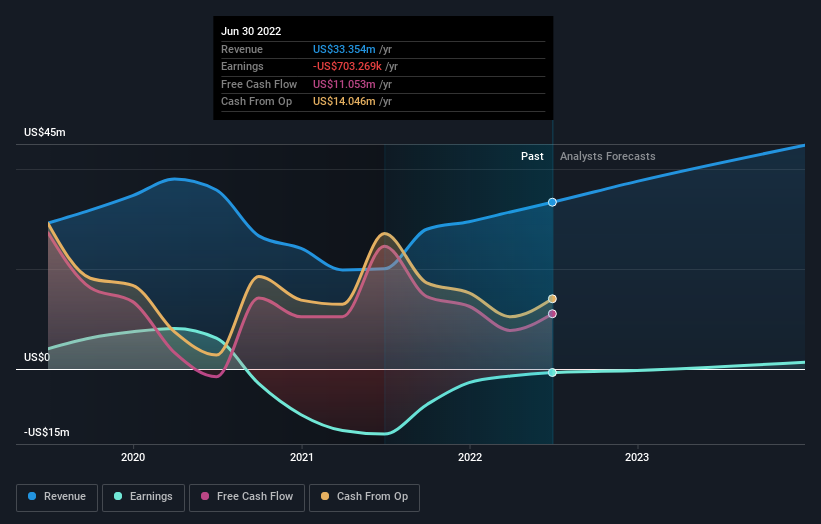Click the 2020 x-axis label
The image size is (821, 524).
(133, 457)
